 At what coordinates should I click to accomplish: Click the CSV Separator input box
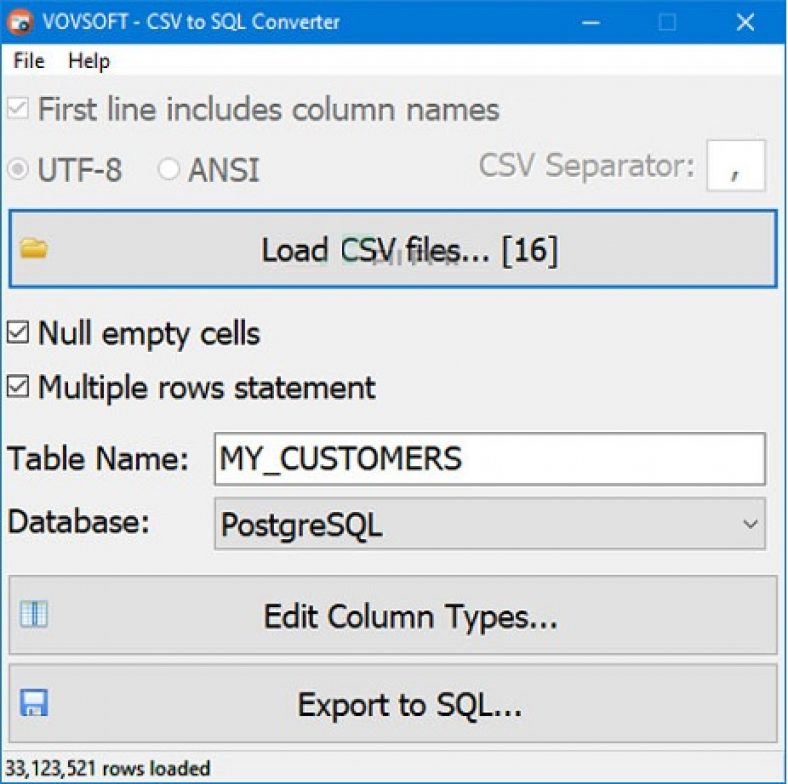pyautogui.click(x=736, y=166)
